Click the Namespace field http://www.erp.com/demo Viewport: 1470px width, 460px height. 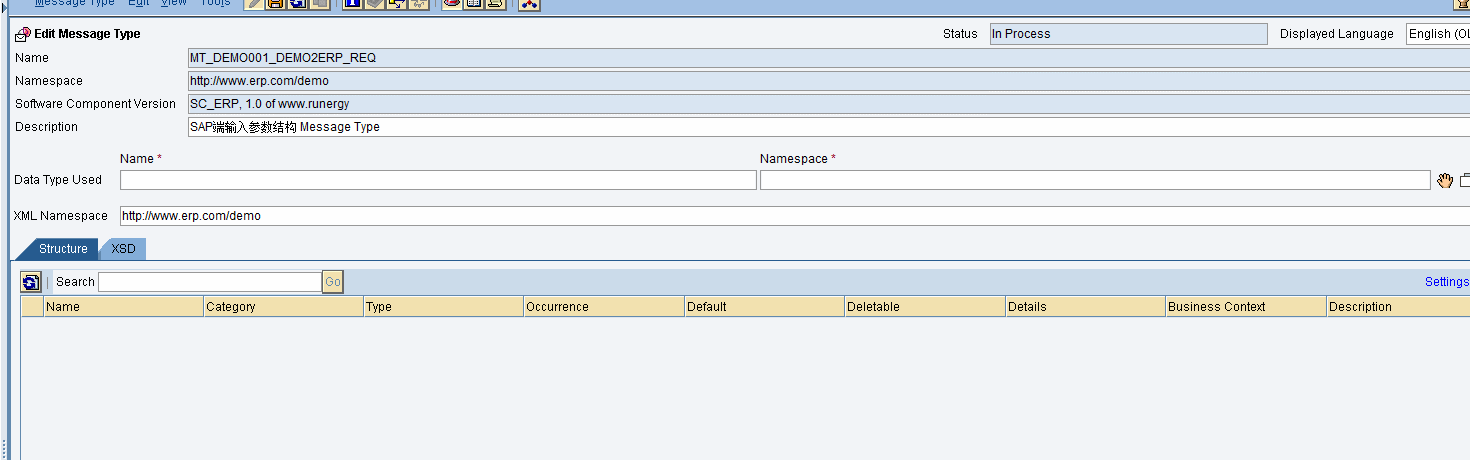pyautogui.click(x=828, y=81)
